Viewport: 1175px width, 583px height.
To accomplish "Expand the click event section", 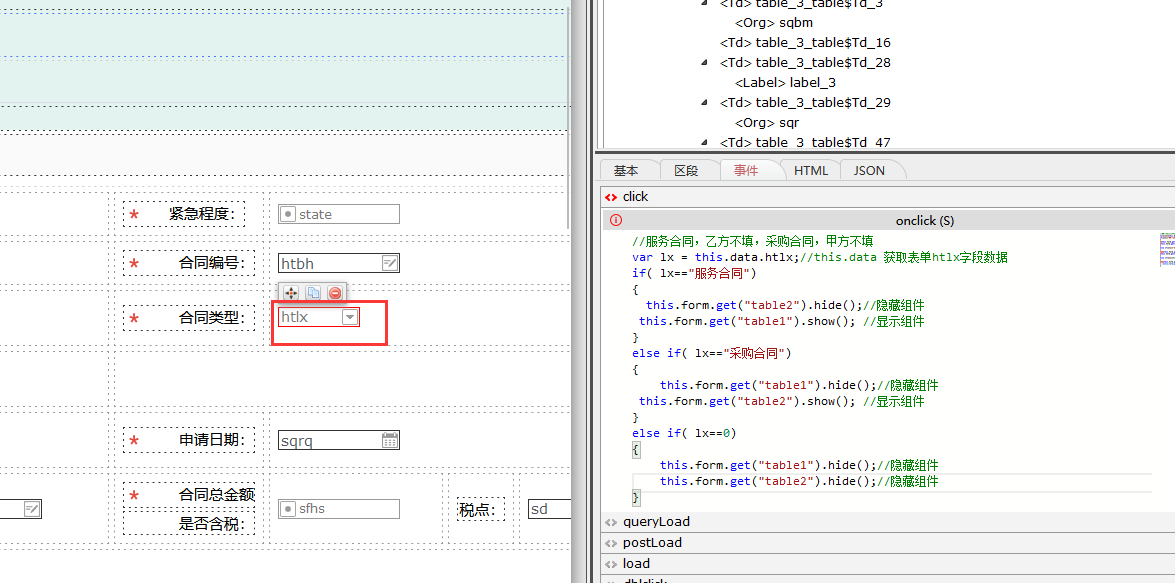I will pyautogui.click(x=888, y=196).
